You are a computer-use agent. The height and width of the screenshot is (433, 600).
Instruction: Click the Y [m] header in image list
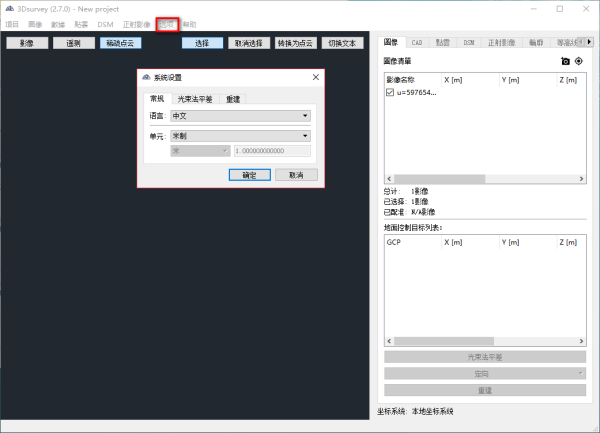(527, 80)
